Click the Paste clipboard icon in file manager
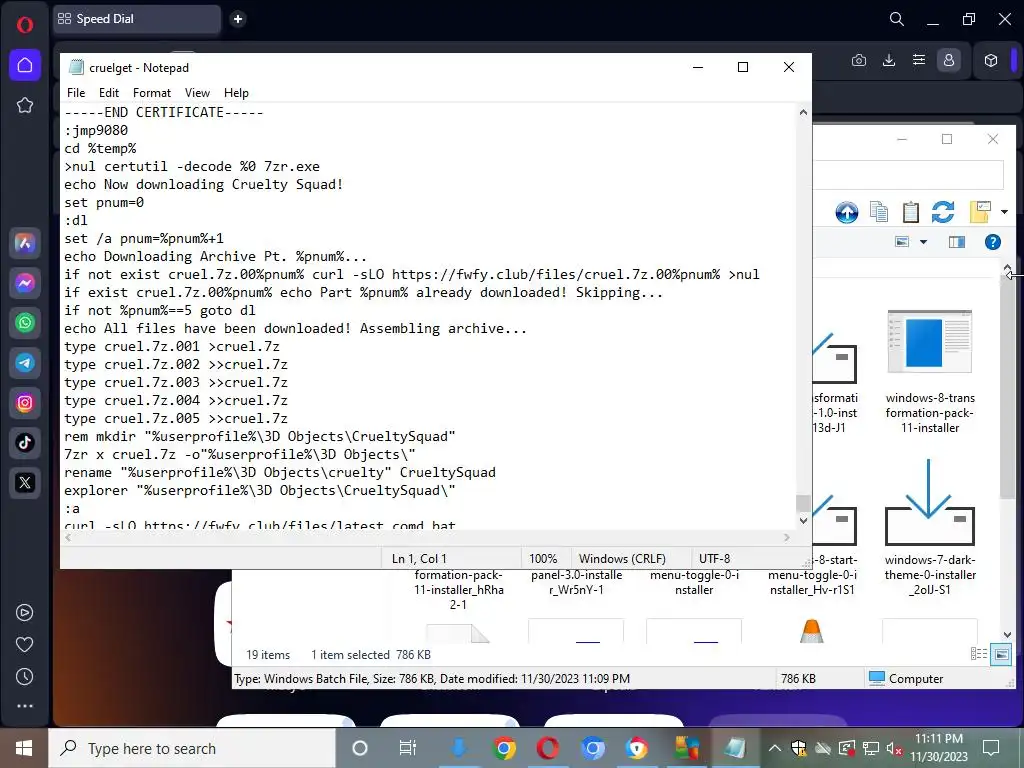Image resolution: width=1024 pixels, height=768 pixels. [x=910, y=212]
